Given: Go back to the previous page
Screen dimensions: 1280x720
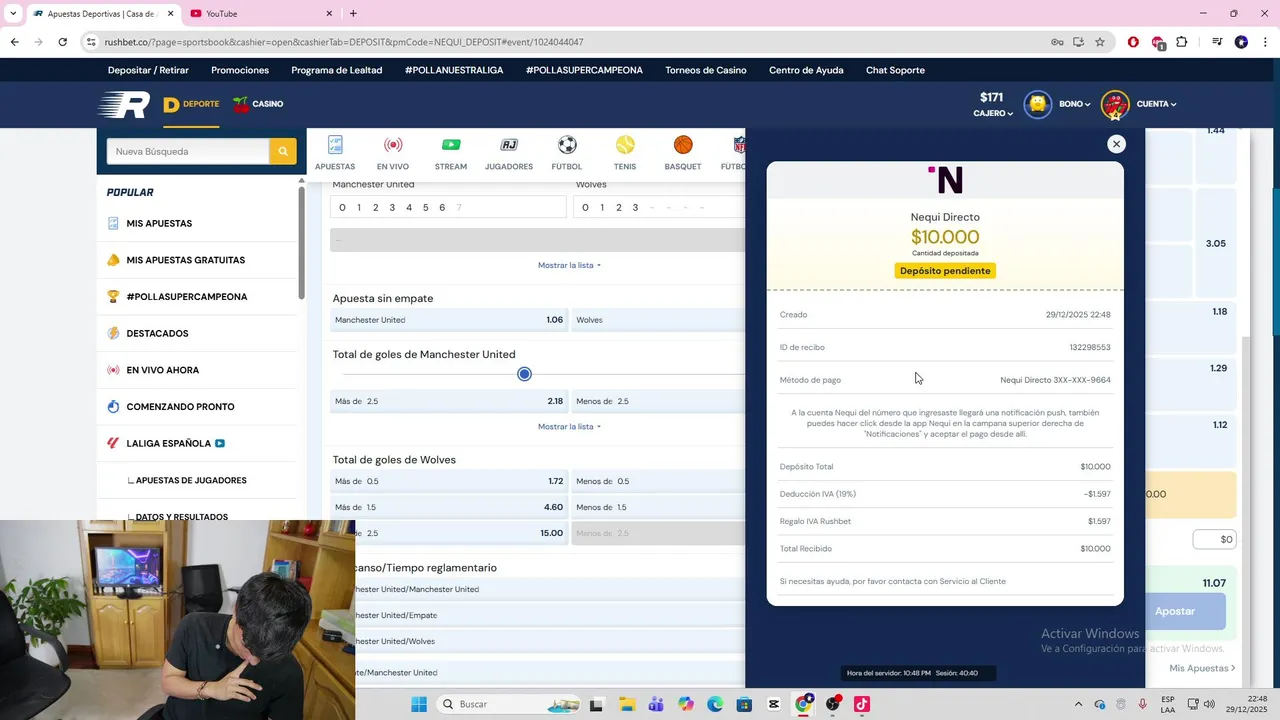Looking at the screenshot, I should coord(15,42).
